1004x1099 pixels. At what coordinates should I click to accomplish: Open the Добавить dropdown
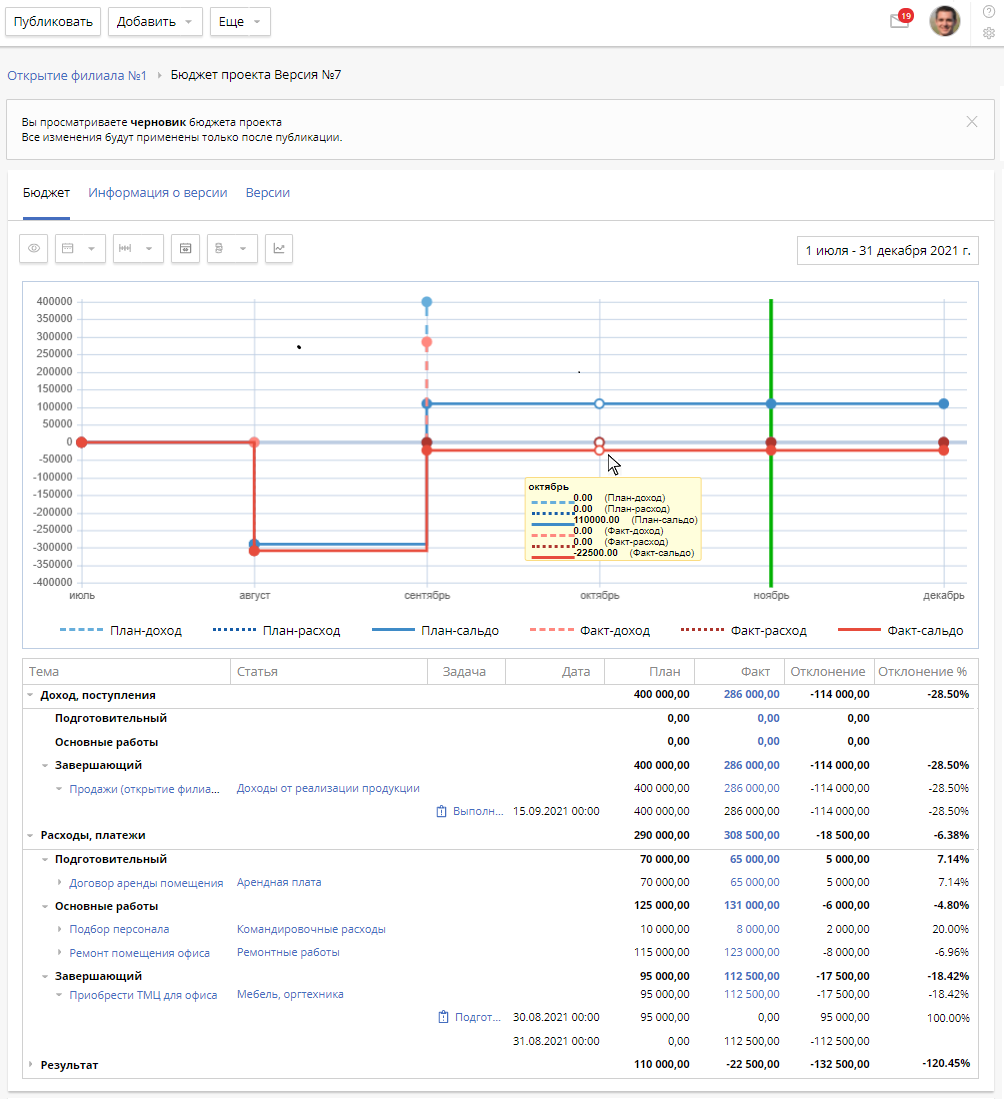pos(155,21)
